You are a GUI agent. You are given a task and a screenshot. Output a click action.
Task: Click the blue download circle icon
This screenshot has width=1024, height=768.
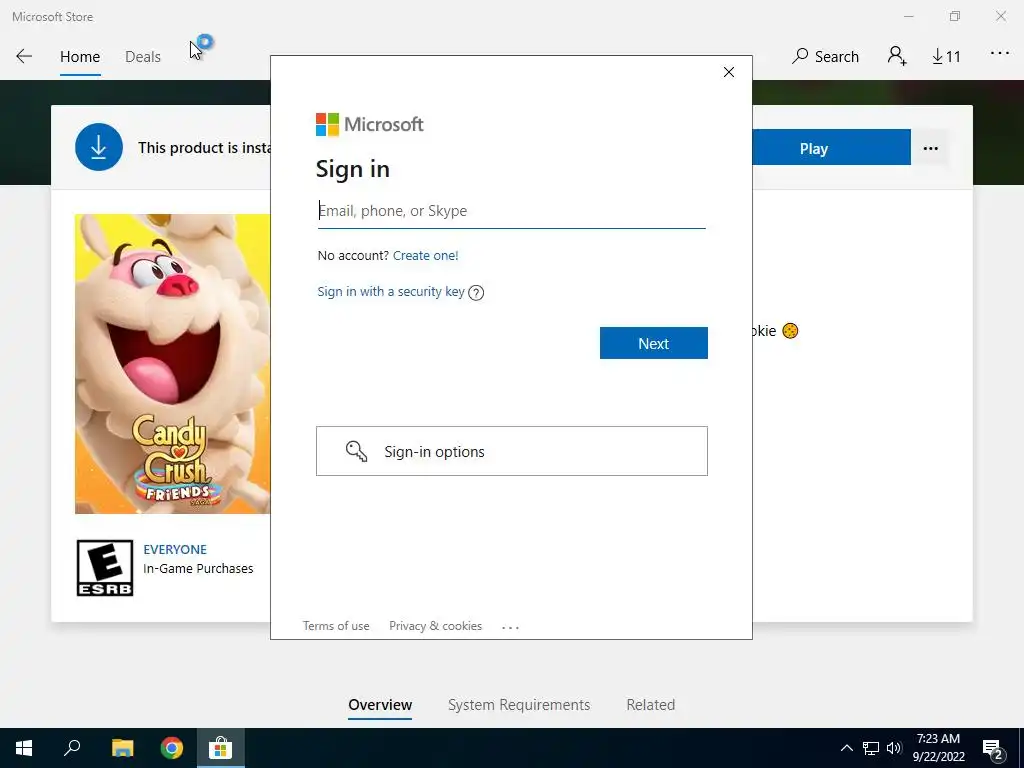coord(99,148)
